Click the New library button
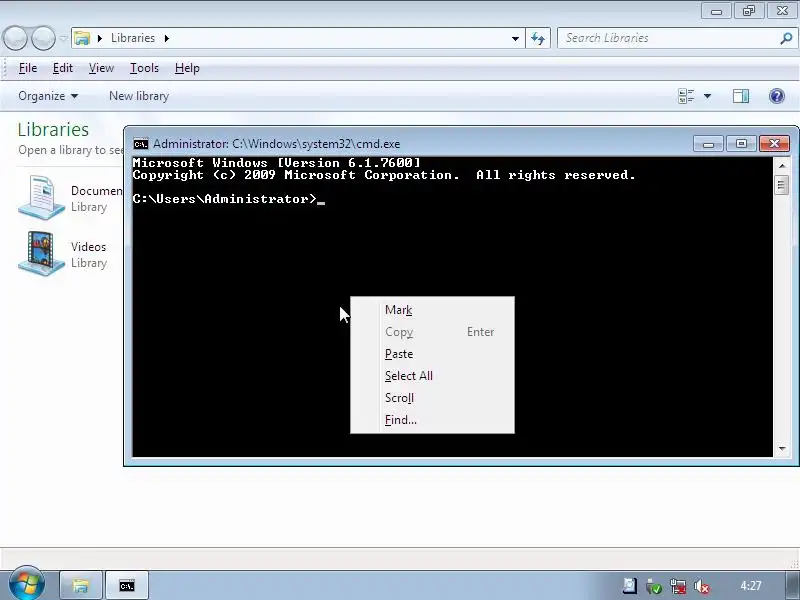Screen dimensions: 800x600 [139, 96]
